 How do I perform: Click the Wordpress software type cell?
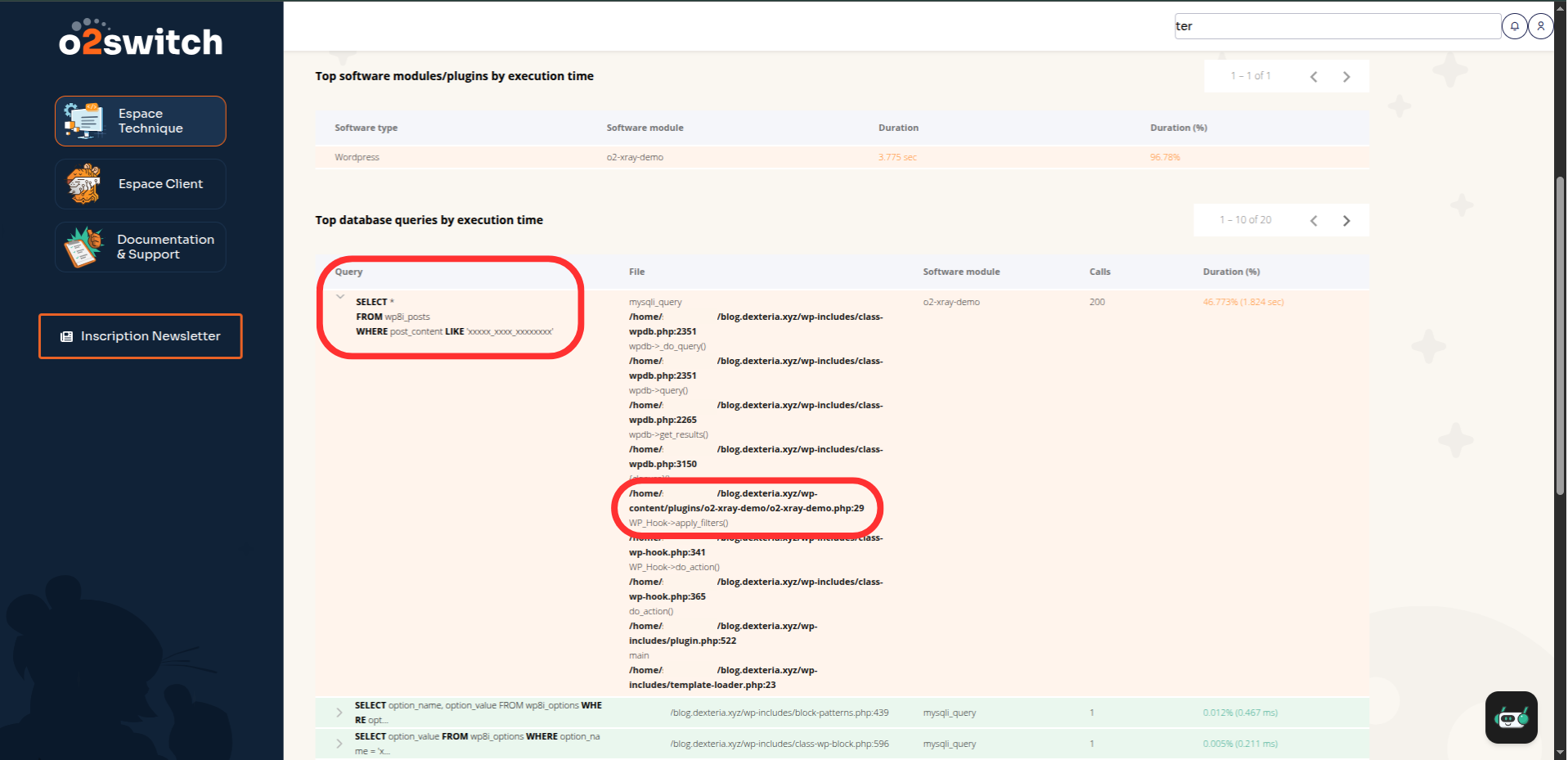click(357, 157)
